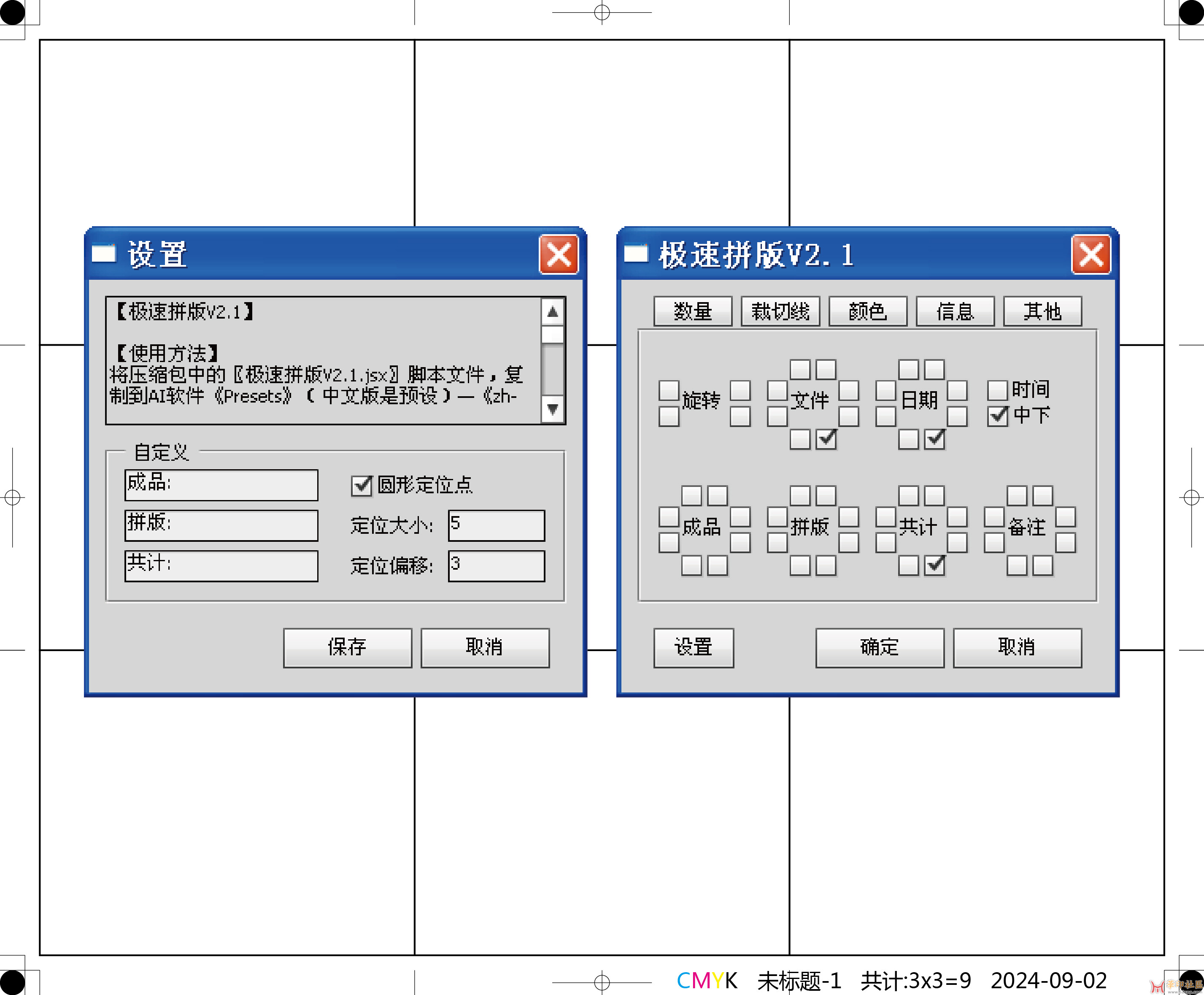Click the 未标题-1 text at the bottom
This screenshot has height=995, width=1204.
pos(799,981)
